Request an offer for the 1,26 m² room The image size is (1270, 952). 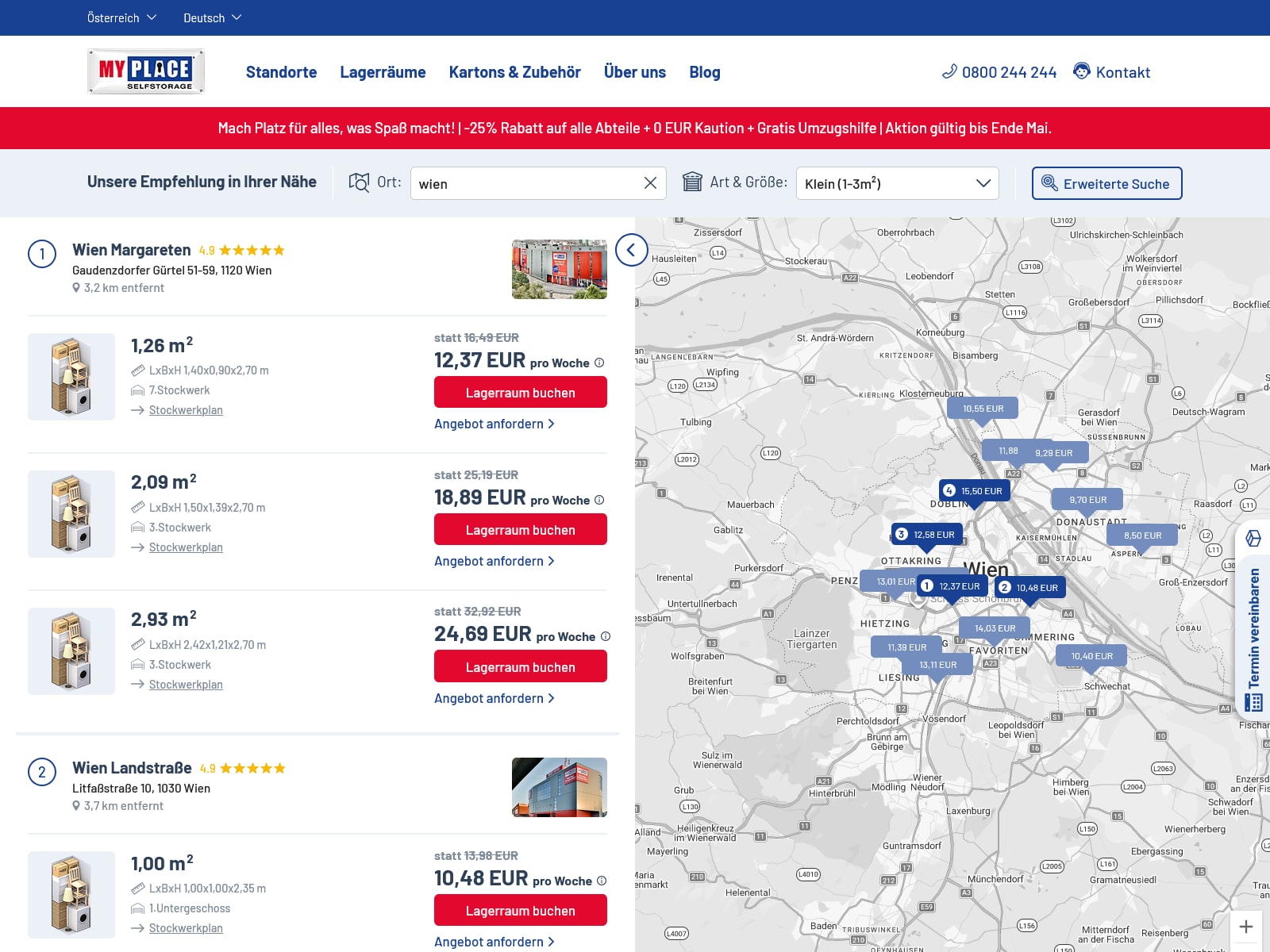(x=495, y=424)
